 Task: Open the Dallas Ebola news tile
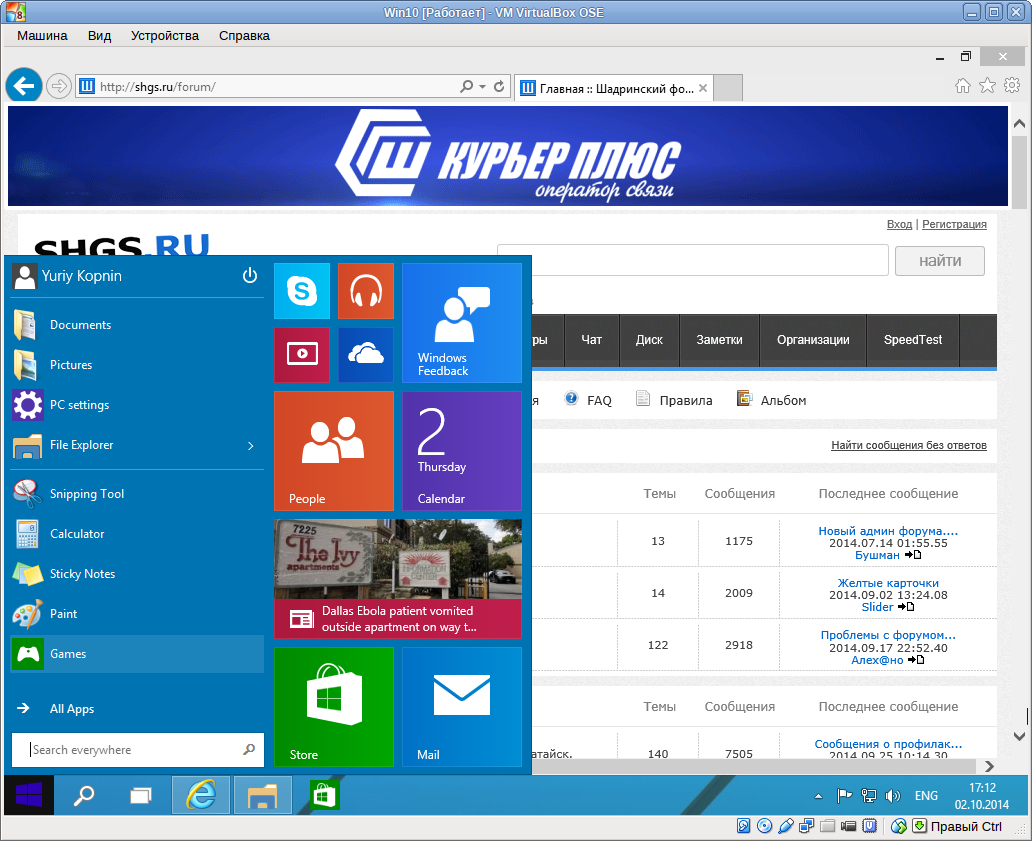pos(398,579)
